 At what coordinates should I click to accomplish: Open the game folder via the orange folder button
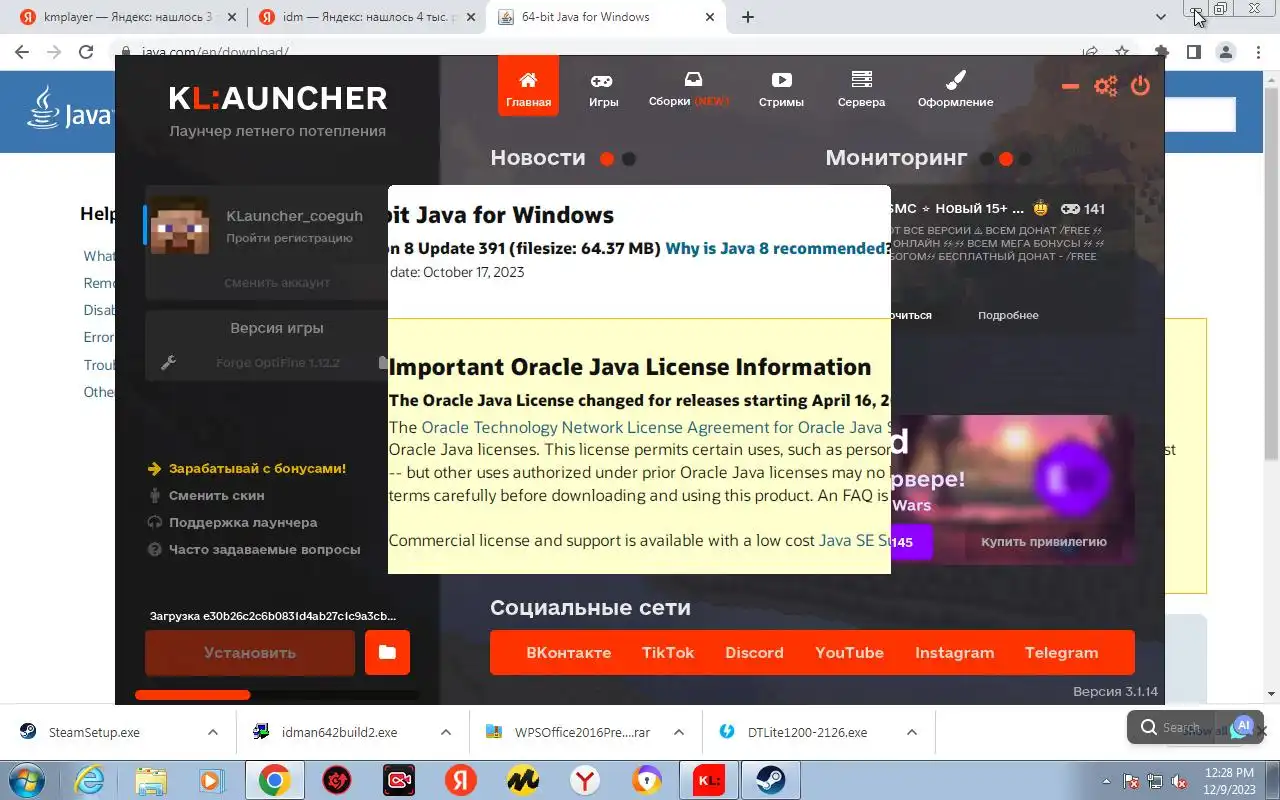(387, 653)
